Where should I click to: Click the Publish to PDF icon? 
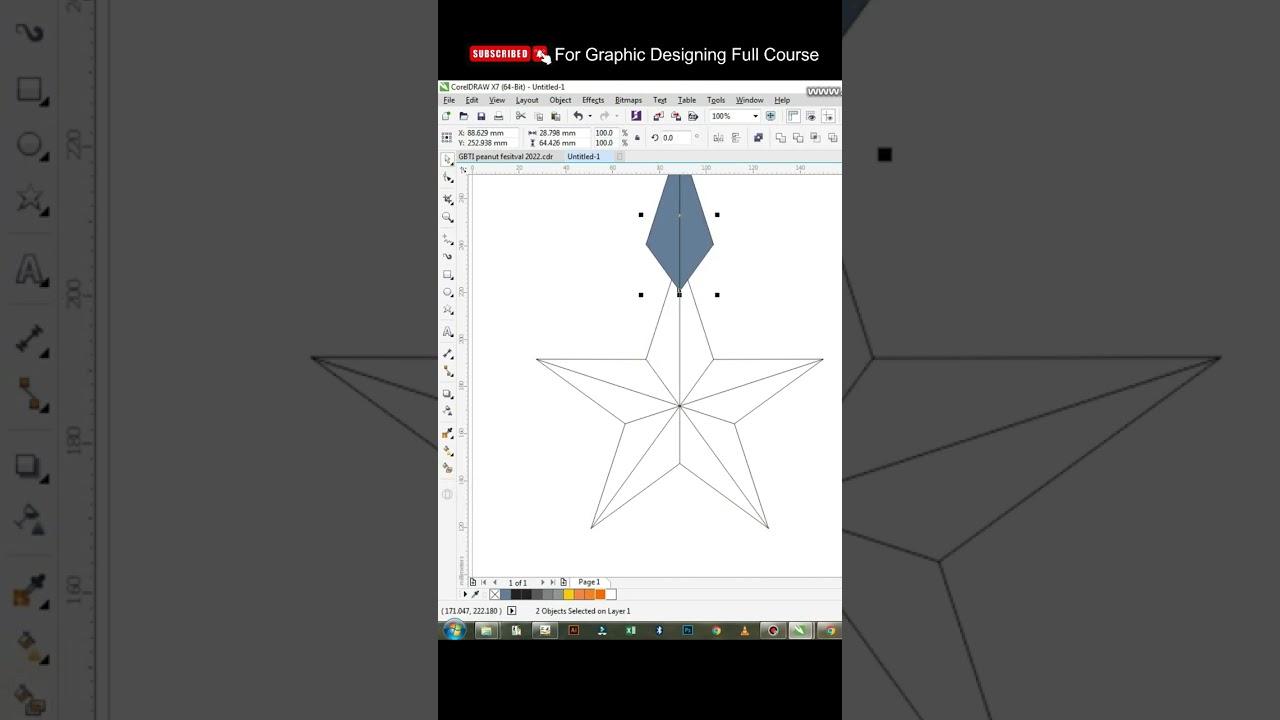692,116
